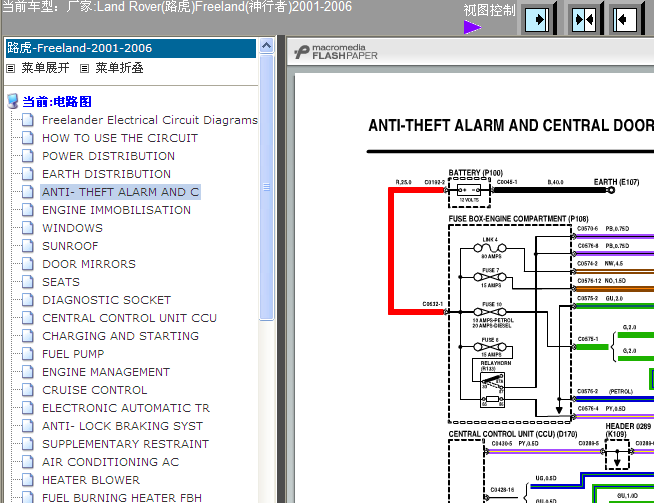The height and width of the screenshot is (503, 654).
Task: Open the WINDOWS circuit diagram
Action: tap(72, 228)
